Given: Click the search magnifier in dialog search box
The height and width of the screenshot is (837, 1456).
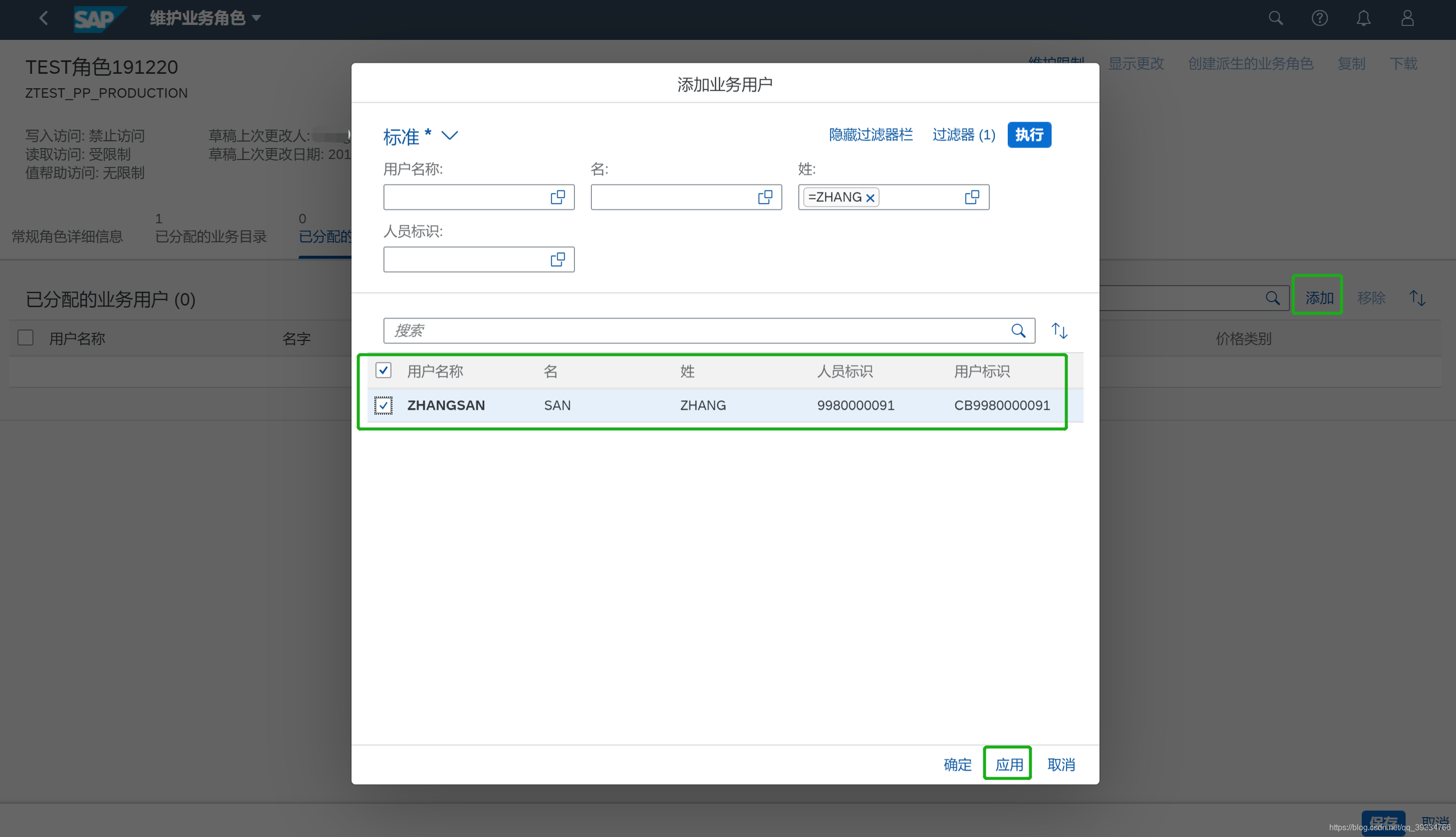Looking at the screenshot, I should 1018,331.
